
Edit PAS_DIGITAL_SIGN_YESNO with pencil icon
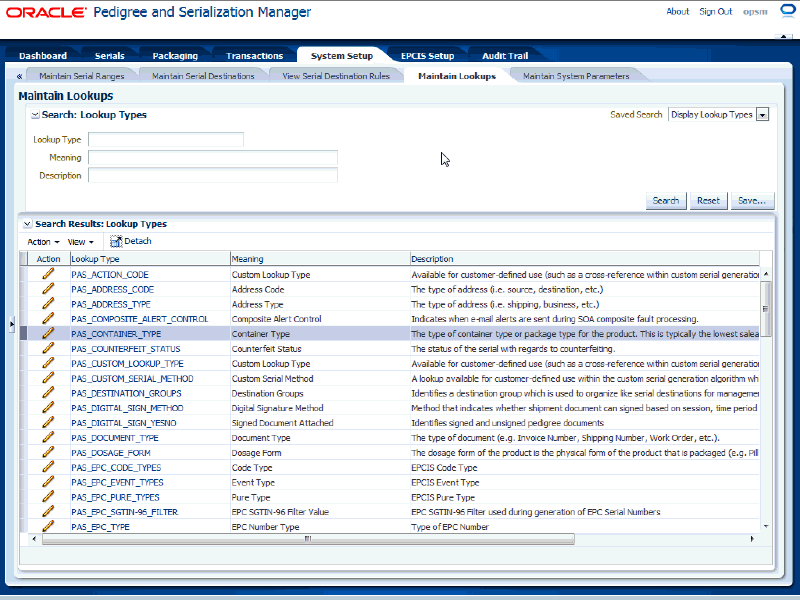48,422
